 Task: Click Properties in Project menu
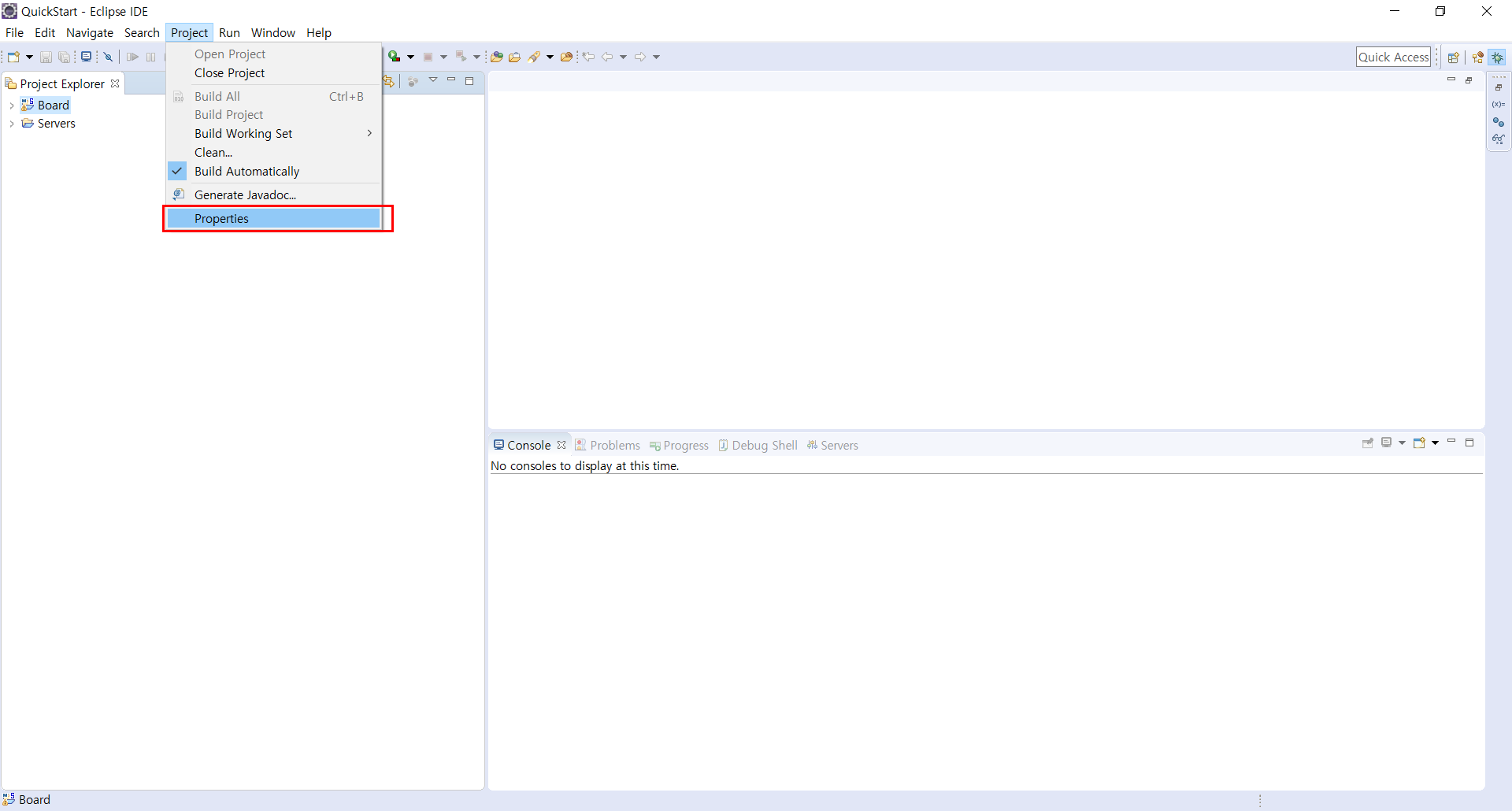point(274,219)
